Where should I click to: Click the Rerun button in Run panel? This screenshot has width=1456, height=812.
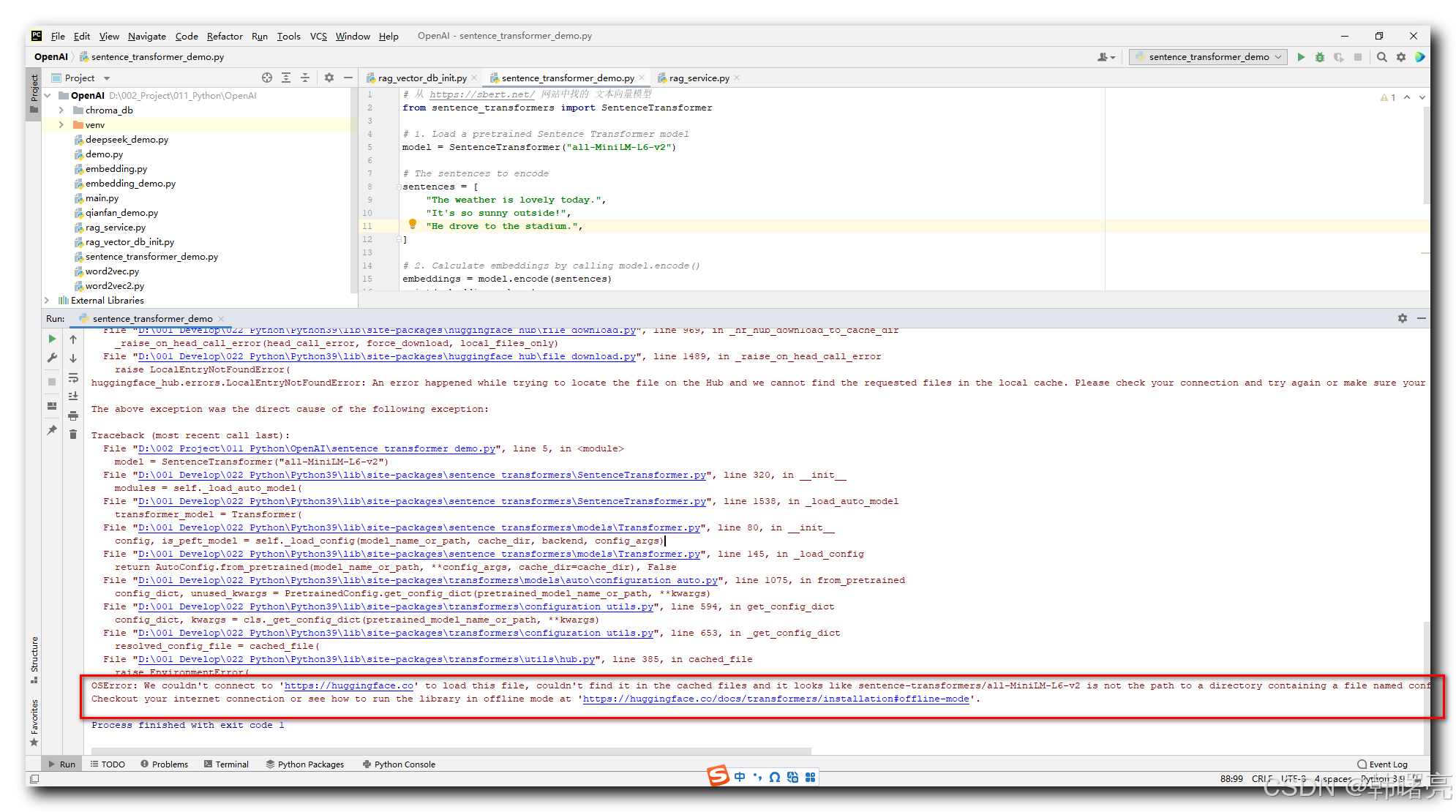[52, 339]
